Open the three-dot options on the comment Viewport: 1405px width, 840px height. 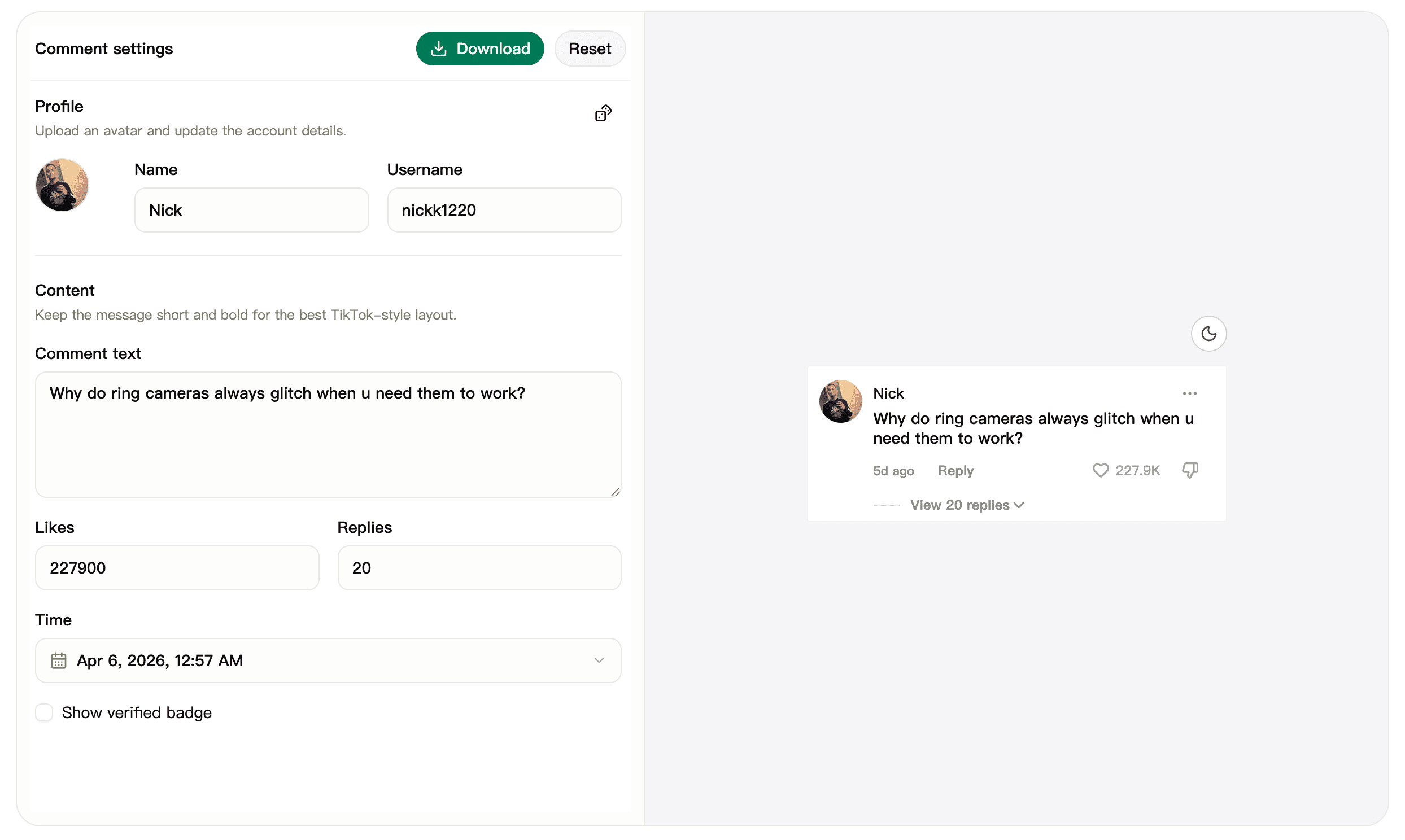tap(1189, 393)
